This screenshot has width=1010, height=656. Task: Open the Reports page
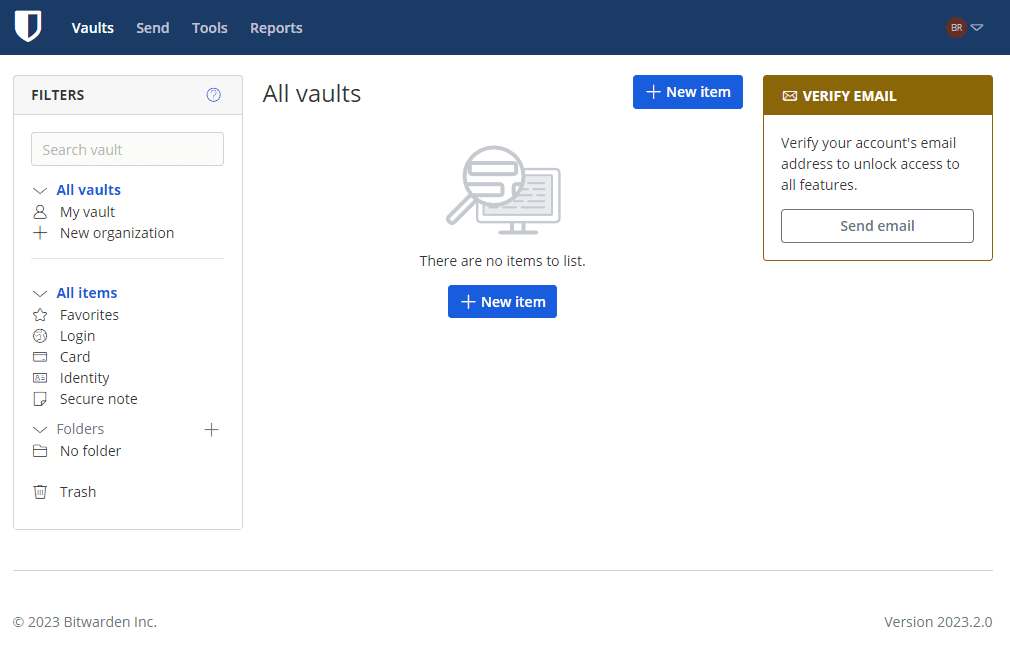point(276,27)
